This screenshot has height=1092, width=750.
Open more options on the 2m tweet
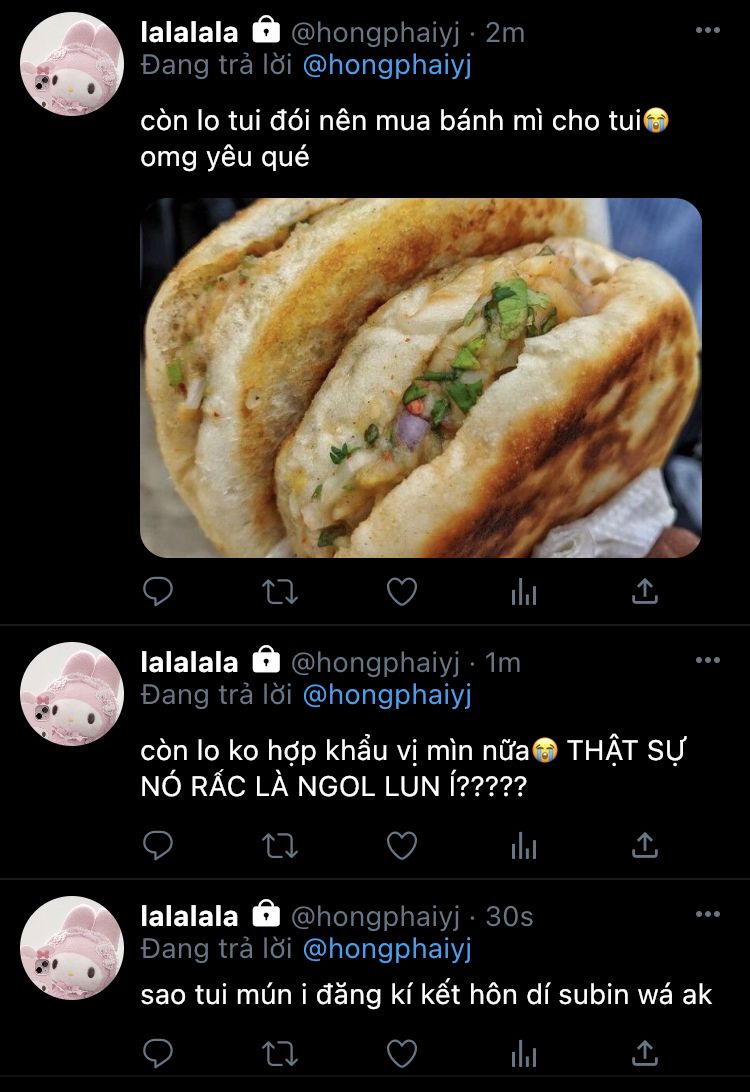tap(708, 30)
